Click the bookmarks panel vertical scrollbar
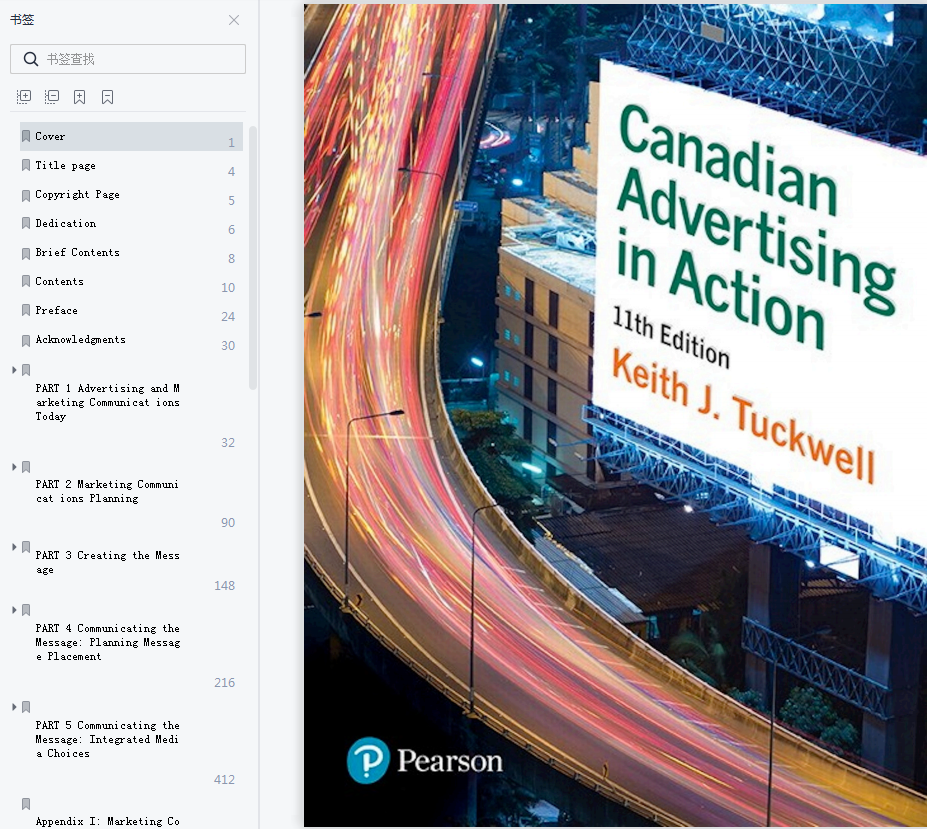927x829 pixels. pos(253,258)
